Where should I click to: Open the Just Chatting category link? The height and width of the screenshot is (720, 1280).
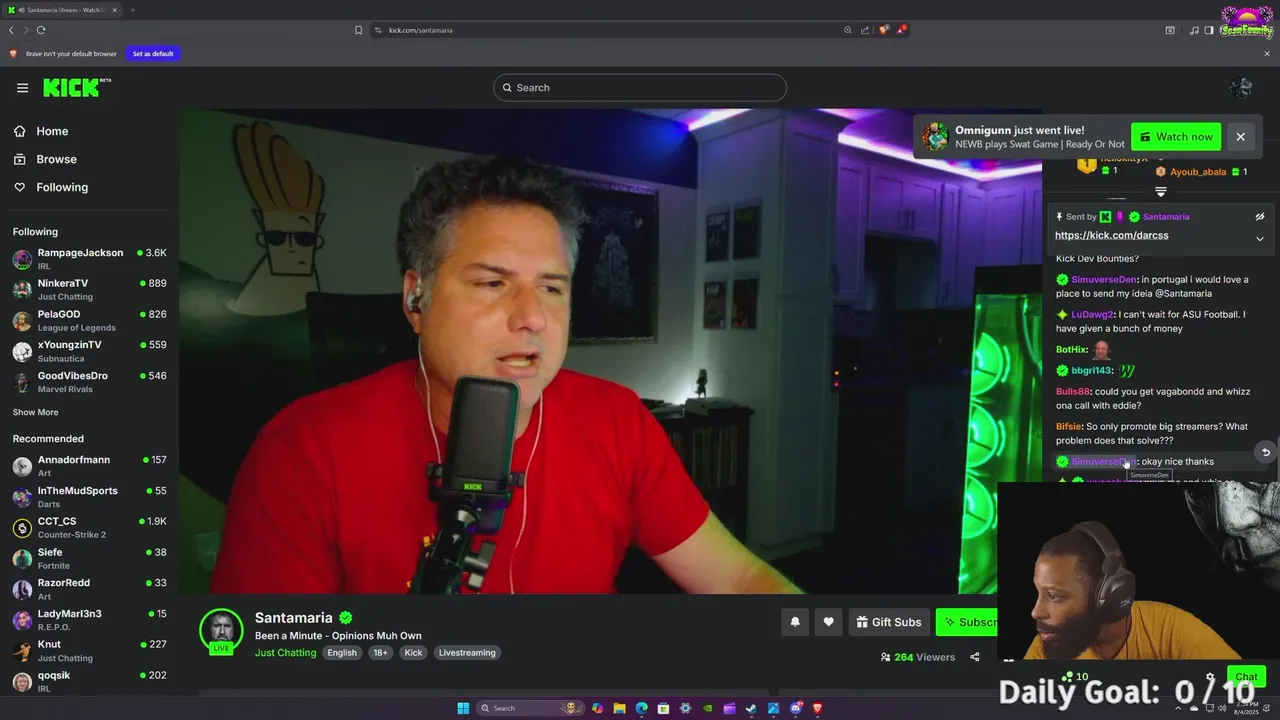click(x=285, y=653)
